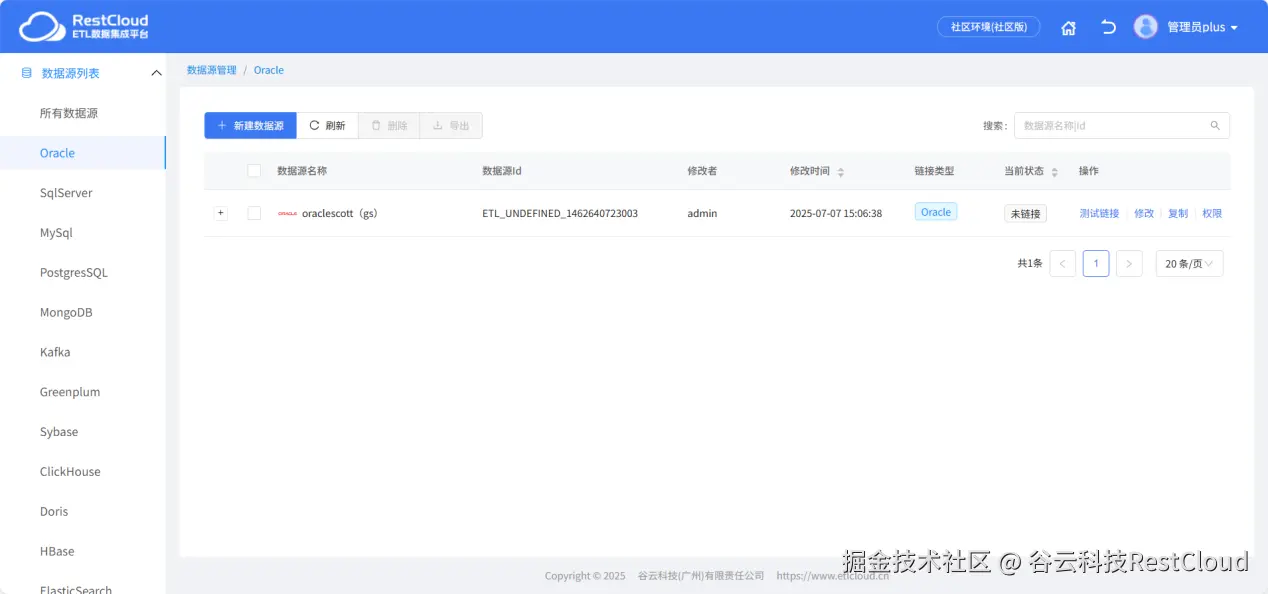Click the back/undo arrow icon in top bar
The image size is (1268, 594).
tap(1107, 27)
